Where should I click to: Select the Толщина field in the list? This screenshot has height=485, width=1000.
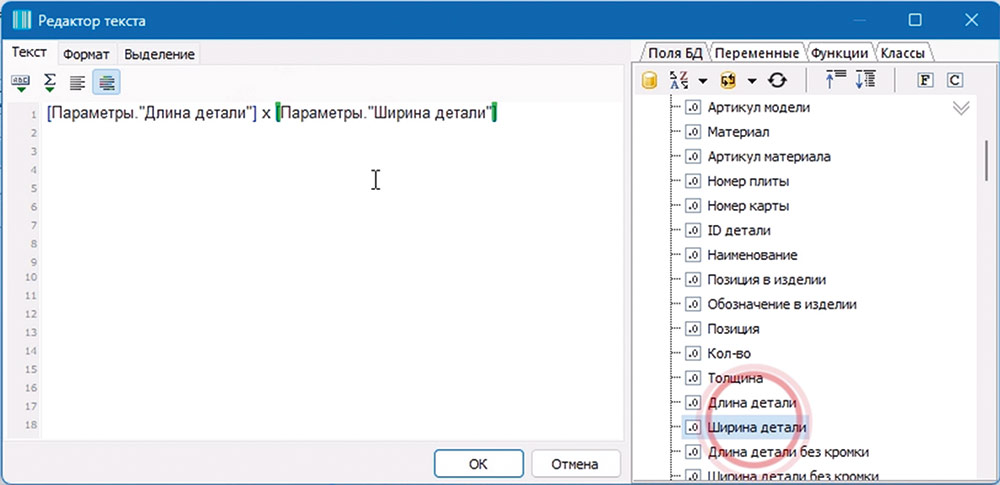735,378
